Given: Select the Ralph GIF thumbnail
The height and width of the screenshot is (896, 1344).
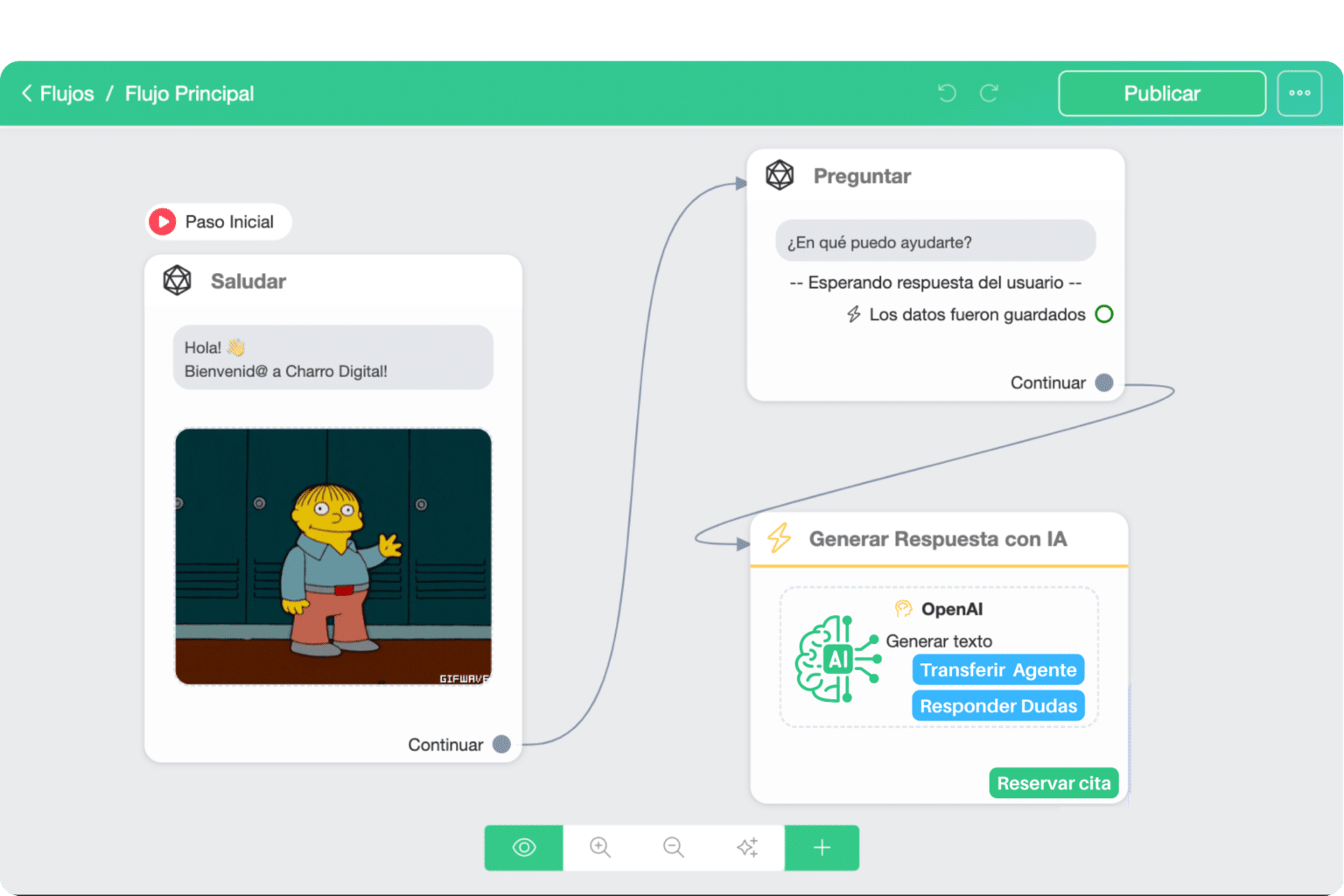Looking at the screenshot, I should coord(333,556).
